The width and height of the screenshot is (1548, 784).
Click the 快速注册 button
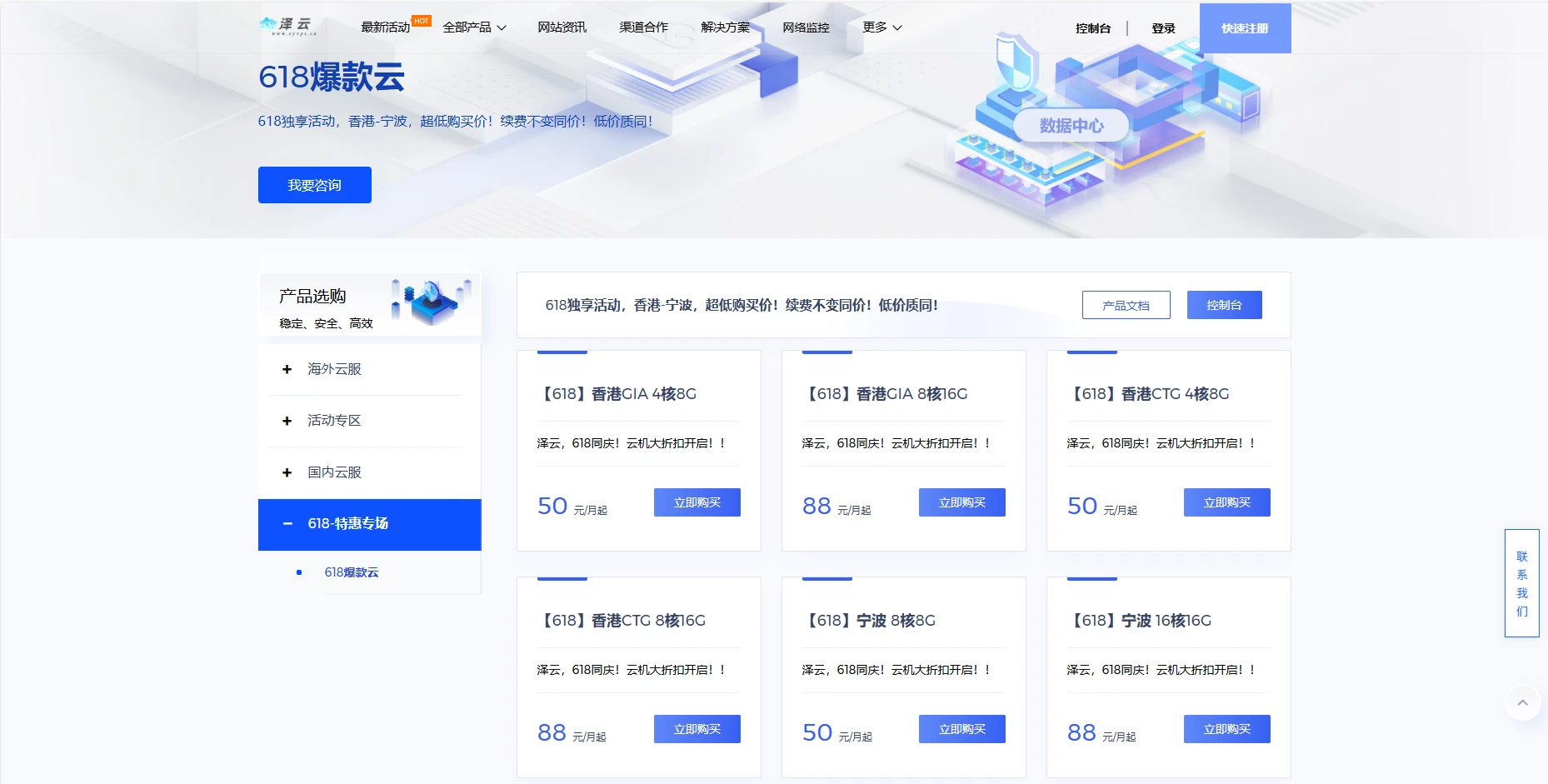[x=1245, y=28]
